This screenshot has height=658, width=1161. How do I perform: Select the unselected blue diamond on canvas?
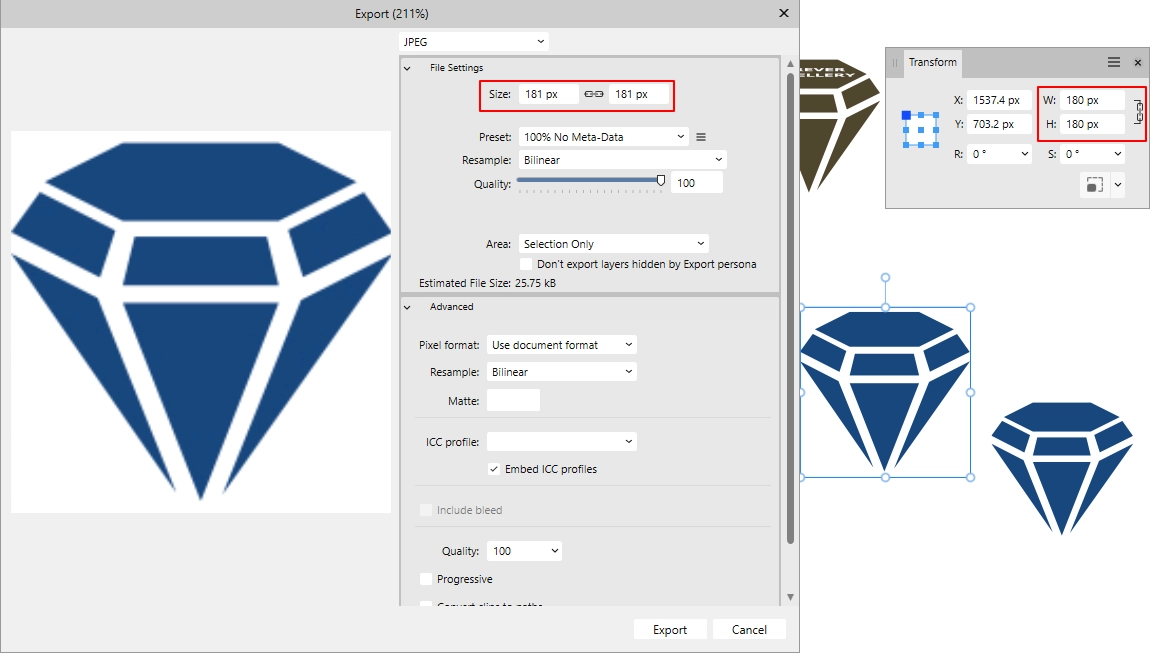tap(1062, 468)
